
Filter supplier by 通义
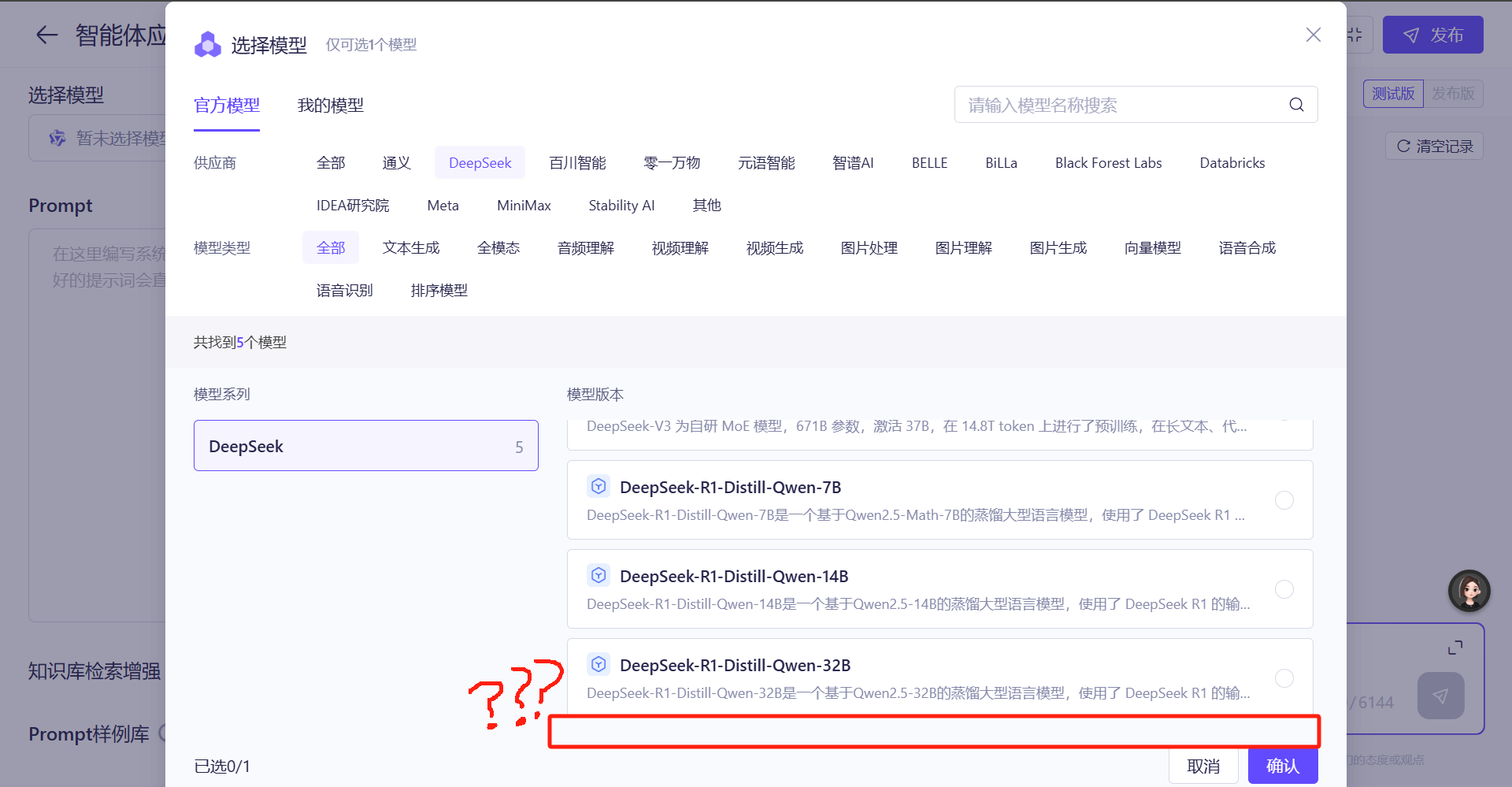(397, 163)
